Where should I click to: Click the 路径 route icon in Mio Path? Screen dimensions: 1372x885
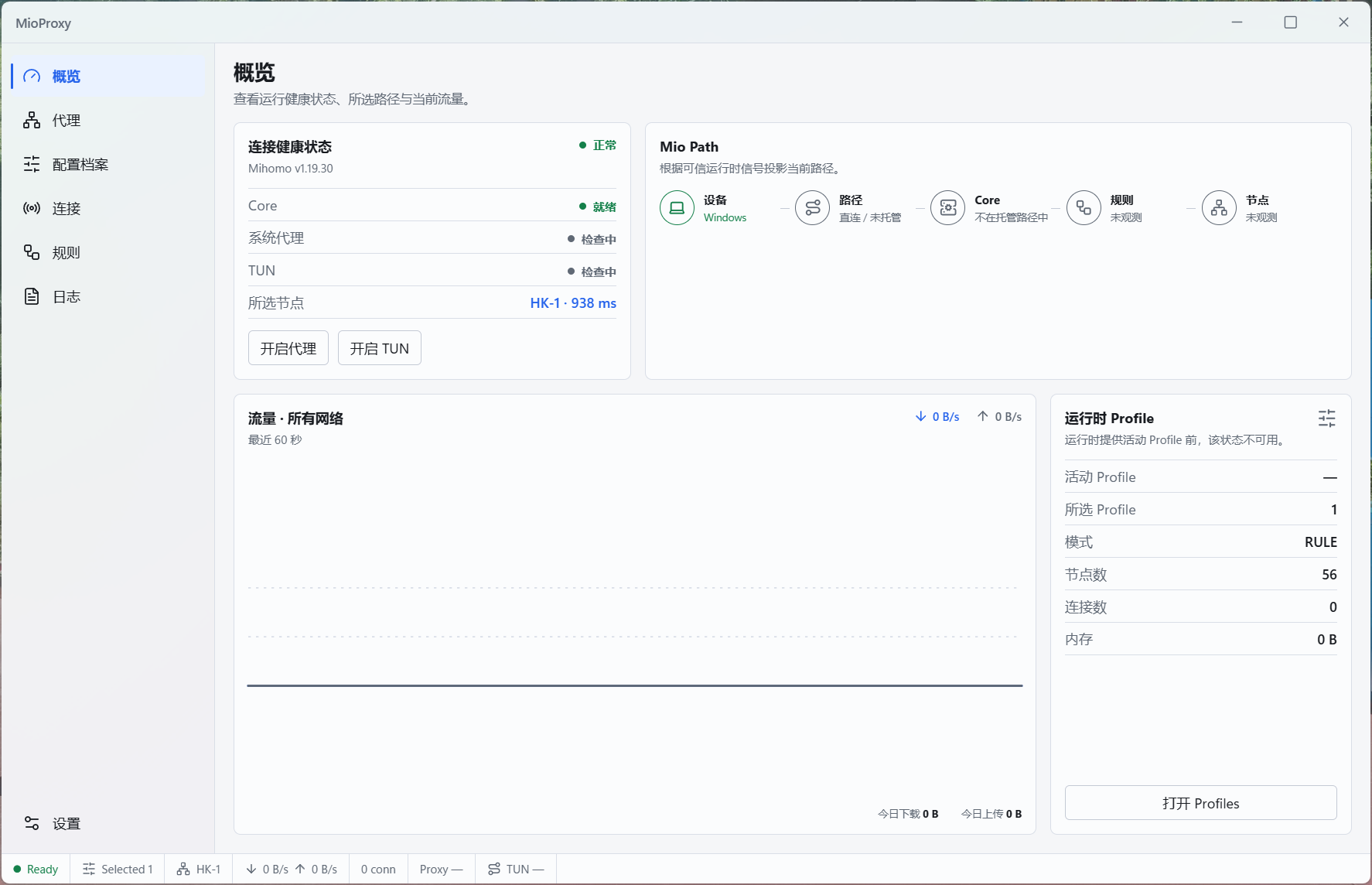(812, 208)
